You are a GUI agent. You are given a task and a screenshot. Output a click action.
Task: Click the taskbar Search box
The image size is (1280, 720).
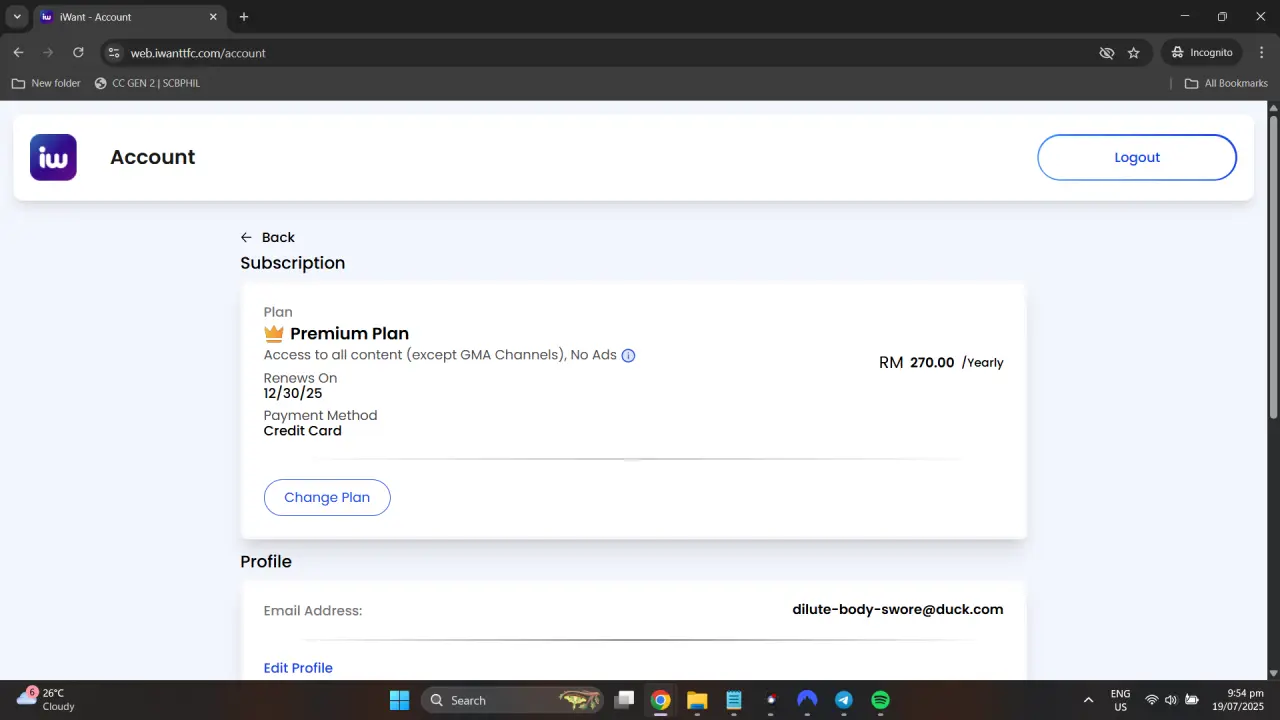coord(512,700)
